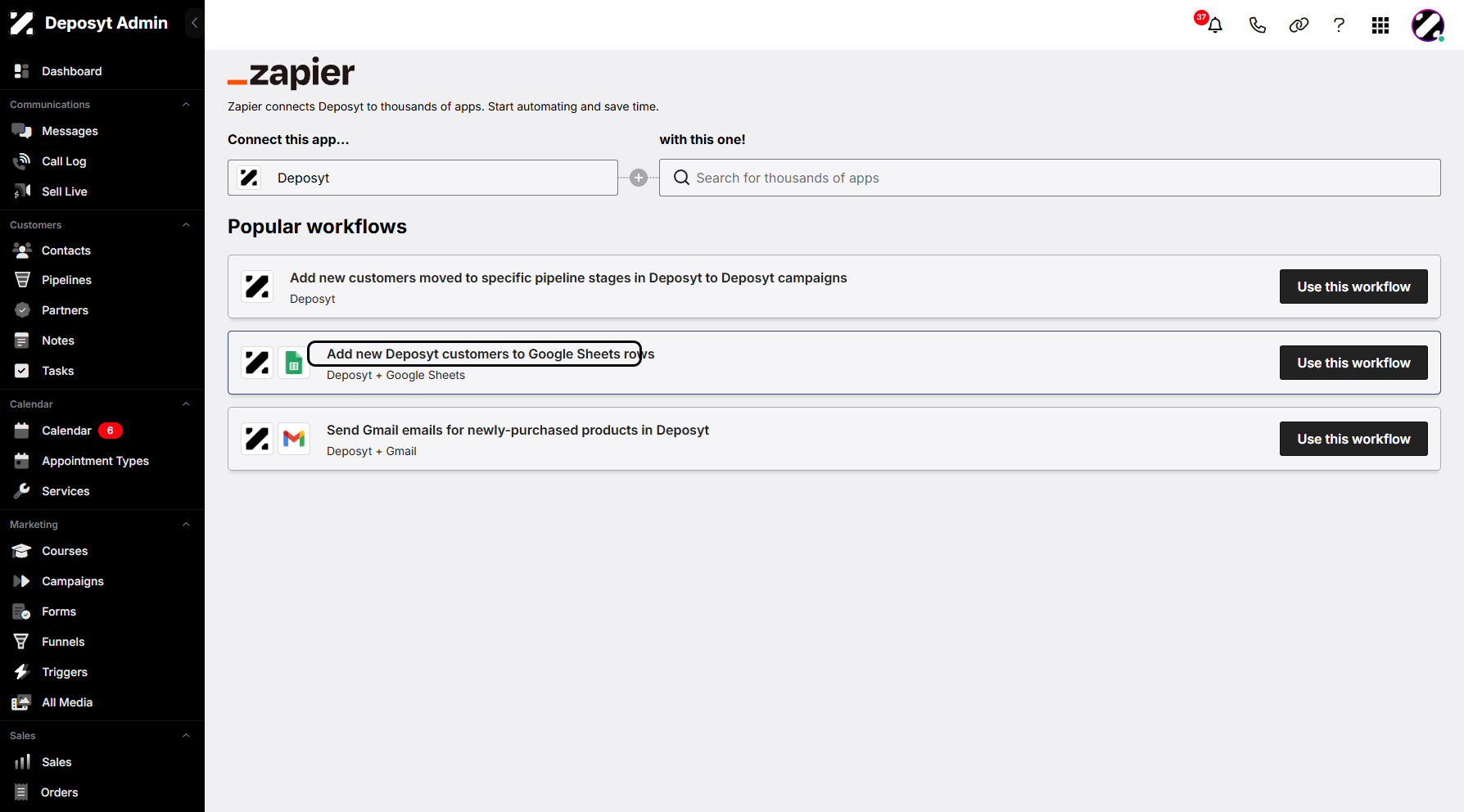Click the Deposyt Admin logo icon
1464x812 pixels.
pyautogui.click(x=22, y=23)
